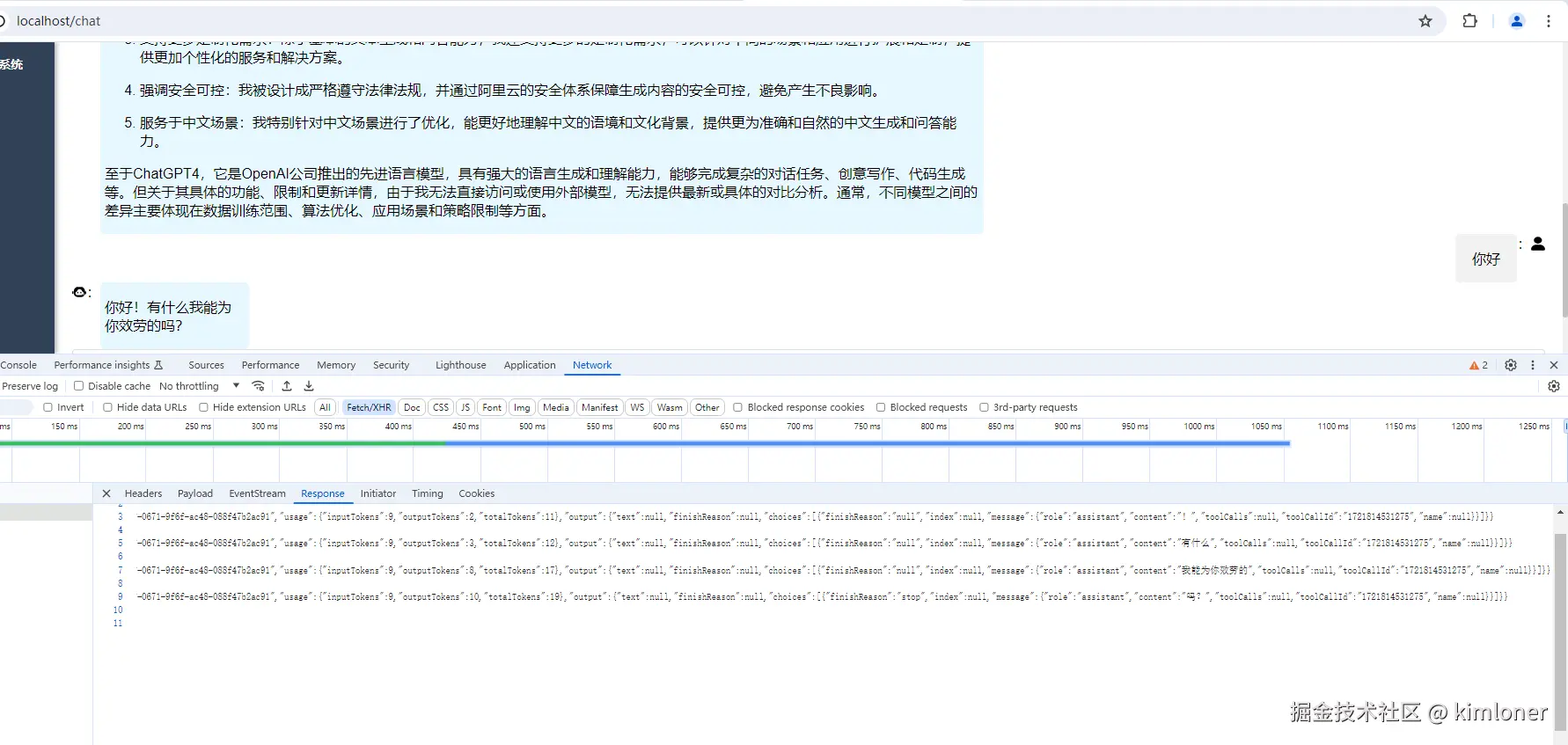Viewport: 1568px width, 745px height.
Task: Click the page vertical scrollbar
Action: pos(1564,259)
